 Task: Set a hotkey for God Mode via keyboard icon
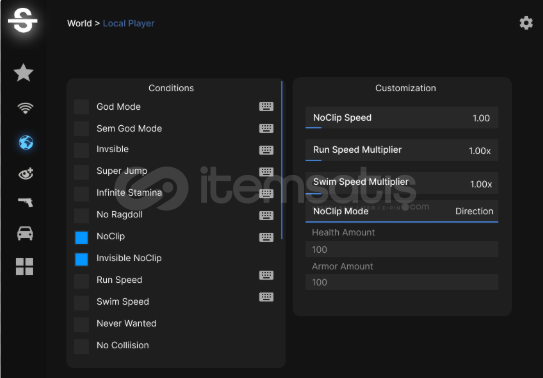tap(266, 107)
